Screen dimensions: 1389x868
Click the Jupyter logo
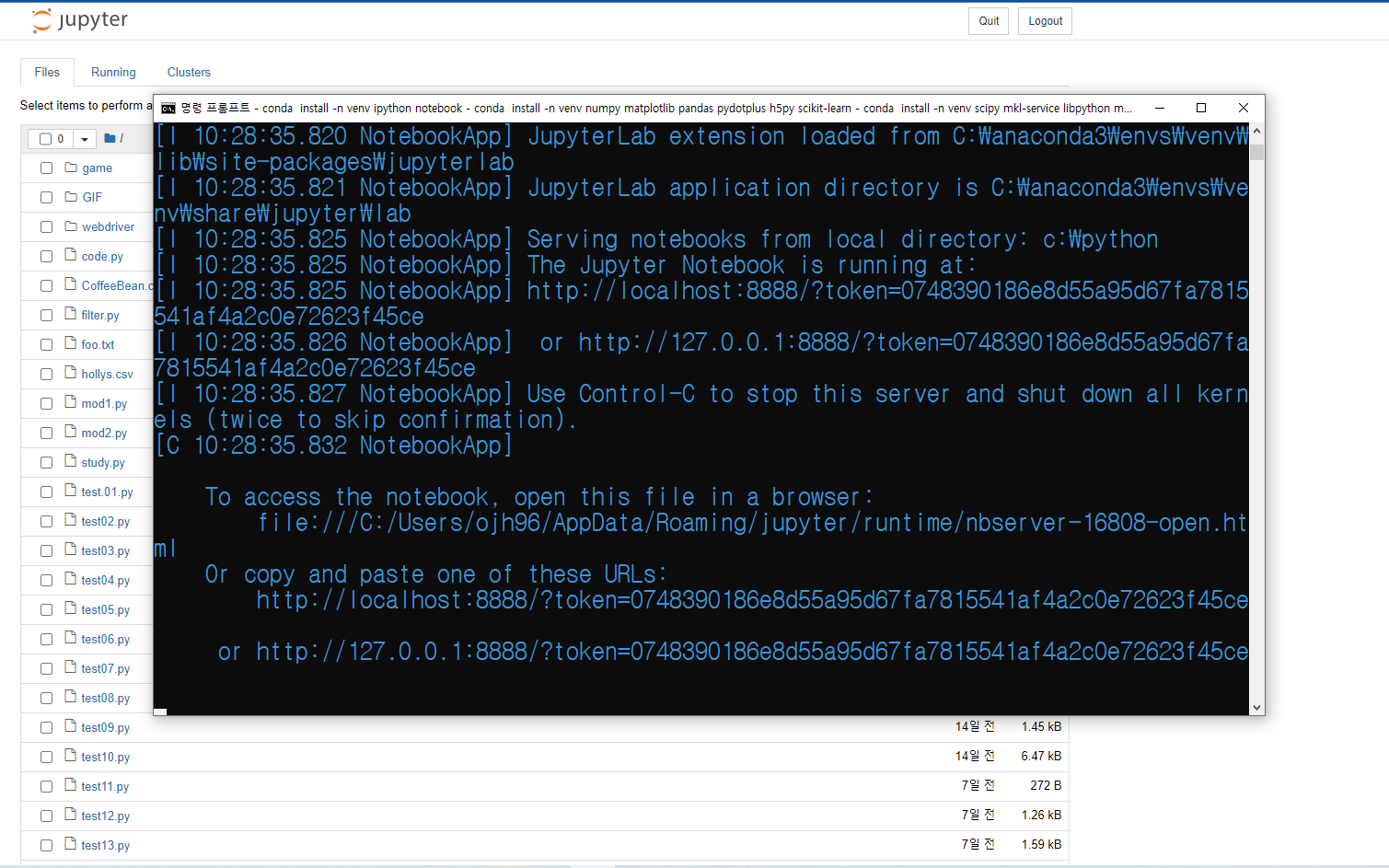tap(80, 20)
